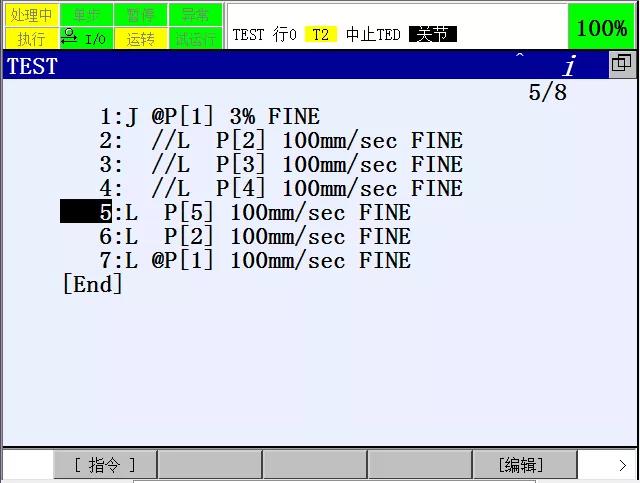
Task: Click FINE termination on line 5
Action: (x=384, y=212)
